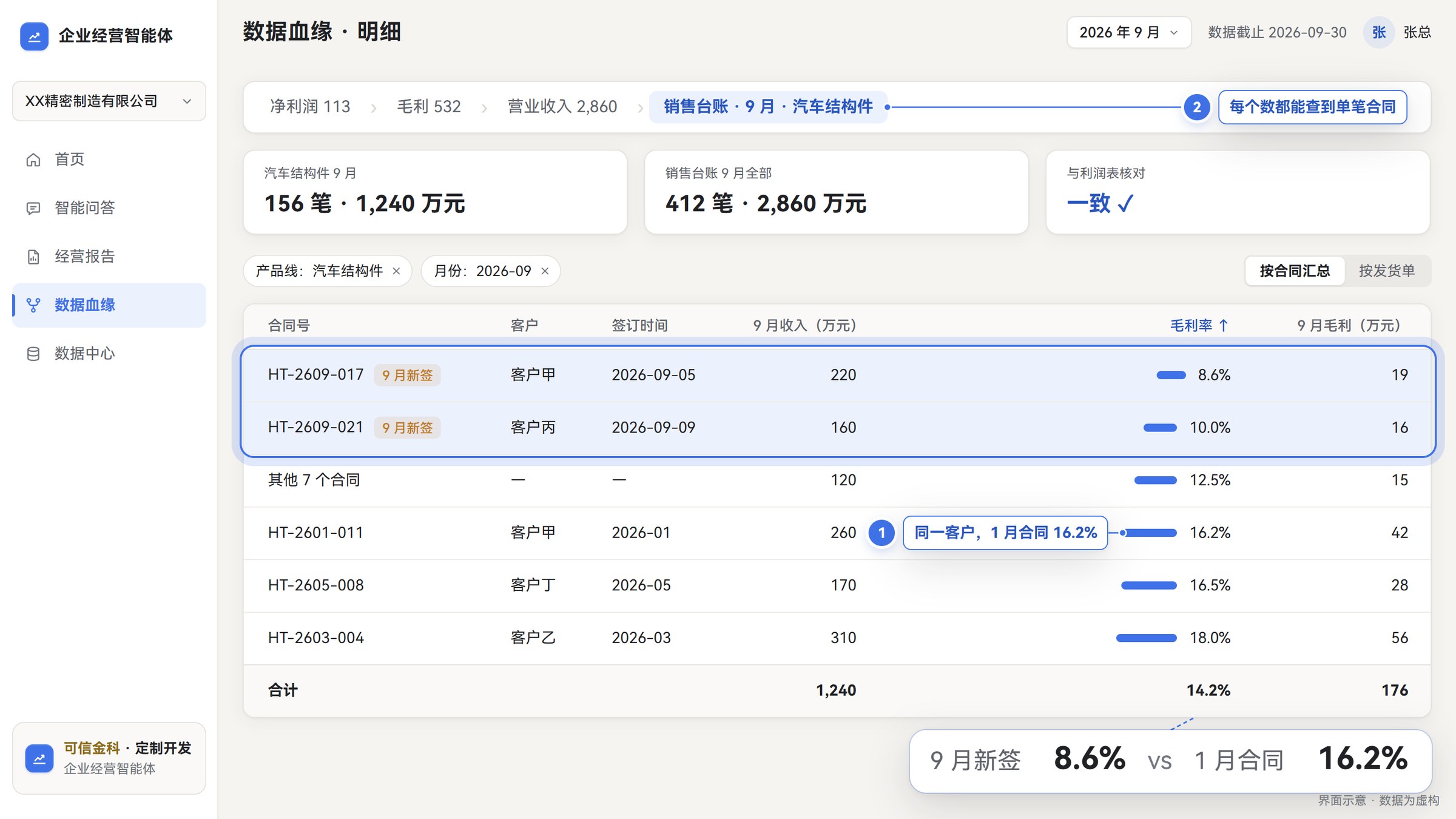Click the 8.6% margin bar
Viewport: 1456px width, 819px height.
pyautogui.click(x=1171, y=376)
